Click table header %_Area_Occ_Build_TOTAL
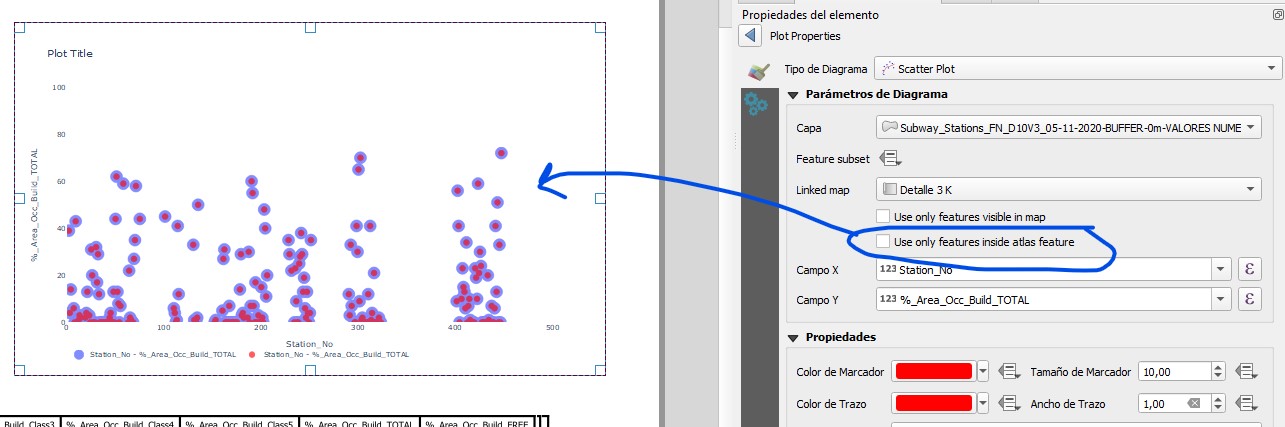Image resolution: width=1285 pixels, height=427 pixels. point(360,424)
